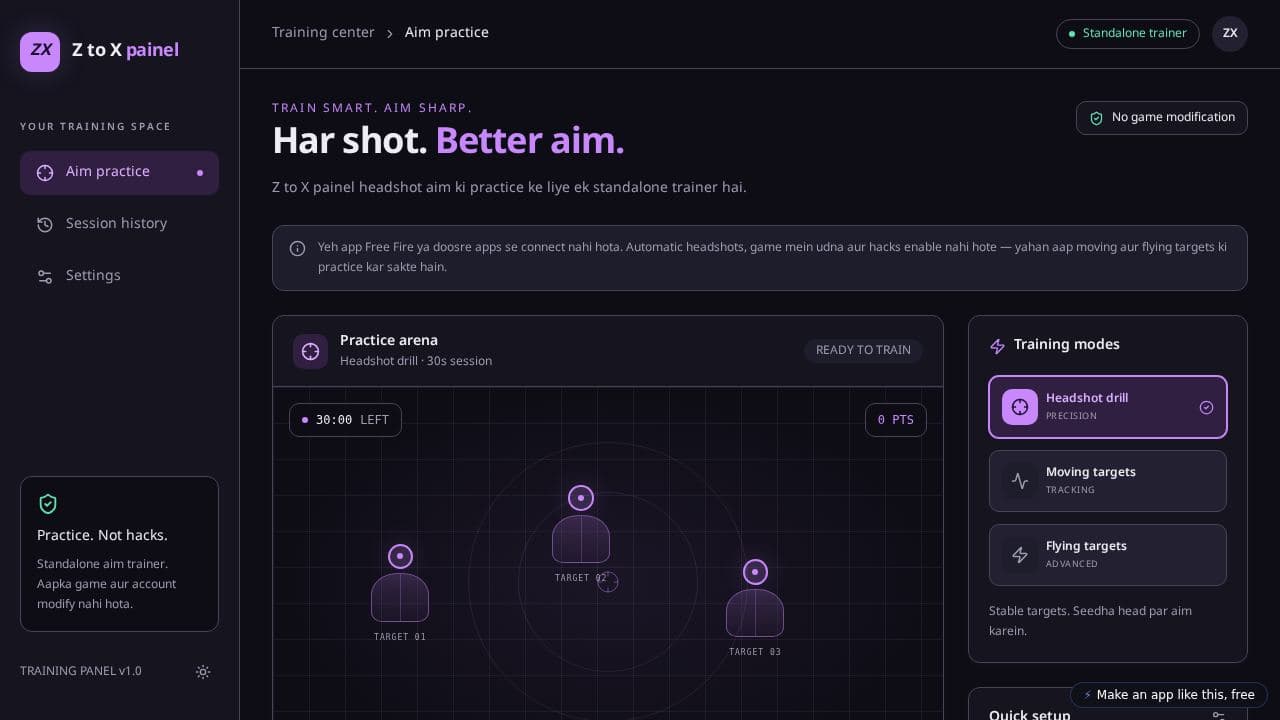Viewport: 1280px width, 720px height.
Task: Click the small crosshair reticle in arena
Action: [x=608, y=582]
